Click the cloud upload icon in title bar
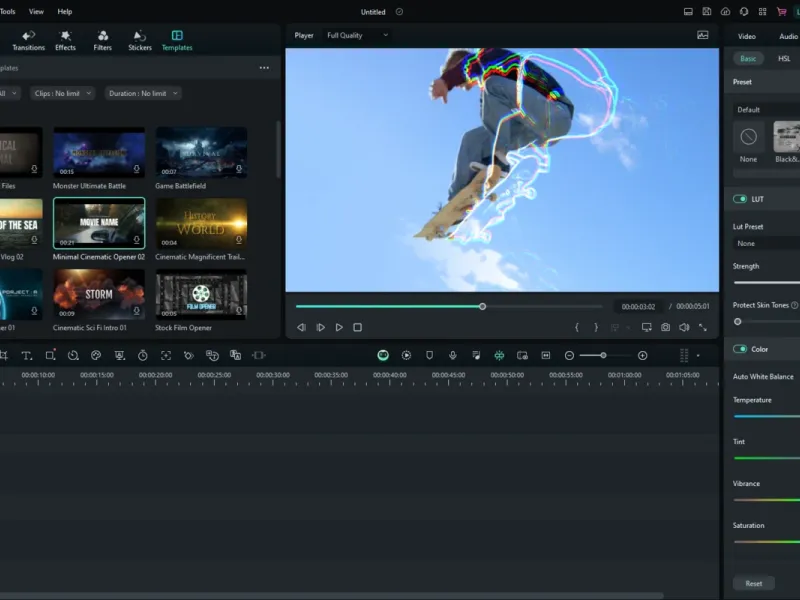This screenshot has height=600, width=800. coord(726,11)
